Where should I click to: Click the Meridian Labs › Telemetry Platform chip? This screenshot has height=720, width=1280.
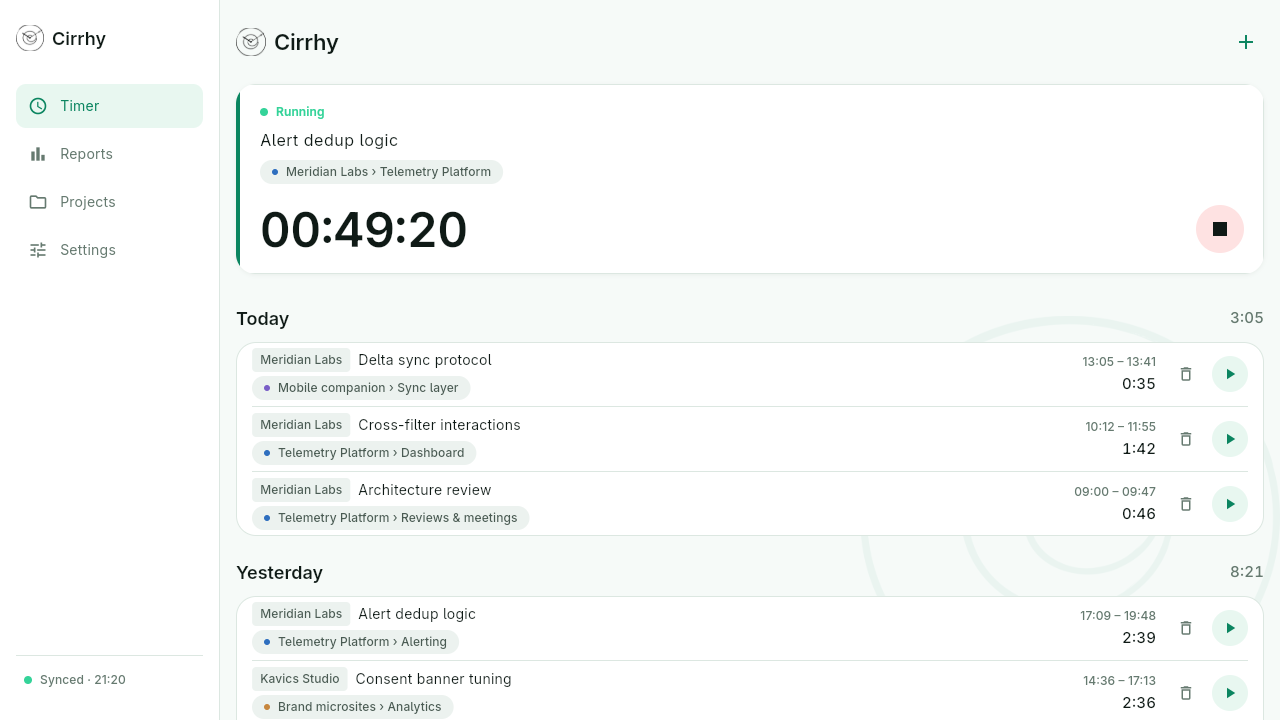(x=381, y=172)
